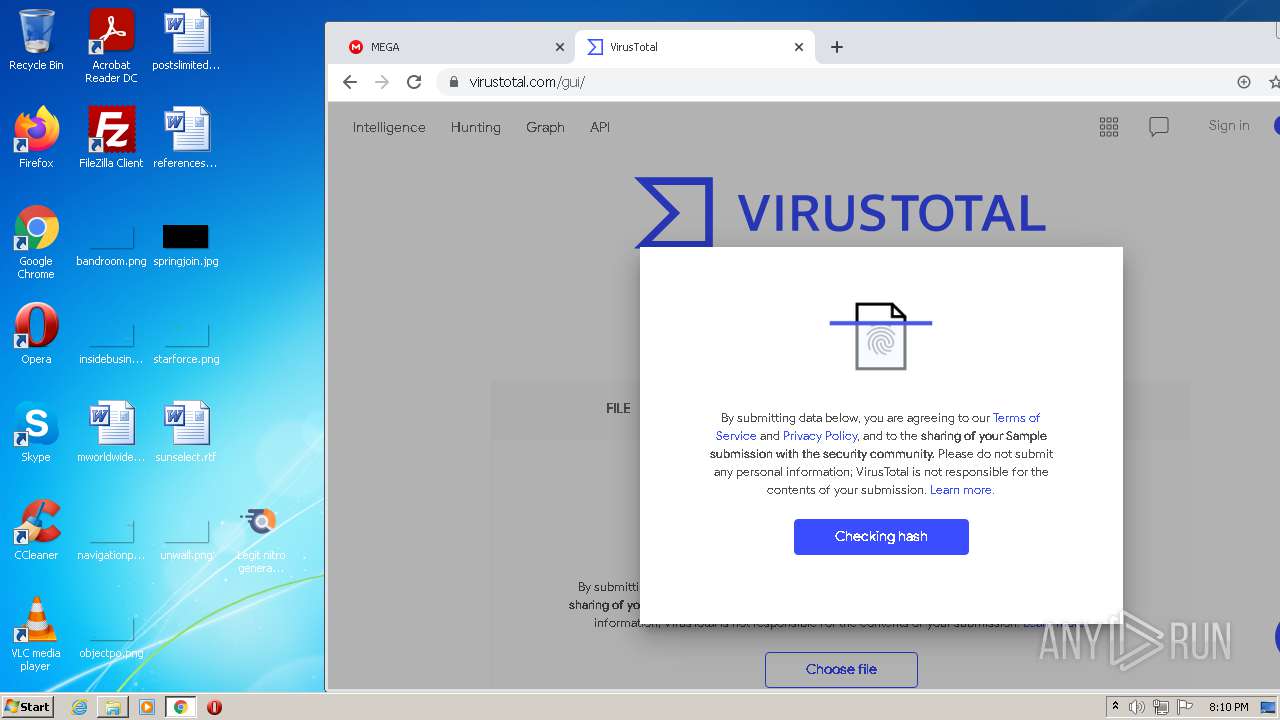Launch Firefox from the desktop
Image resolution: width=1280 pixels, height=720 pixels.
pos(36,138)
